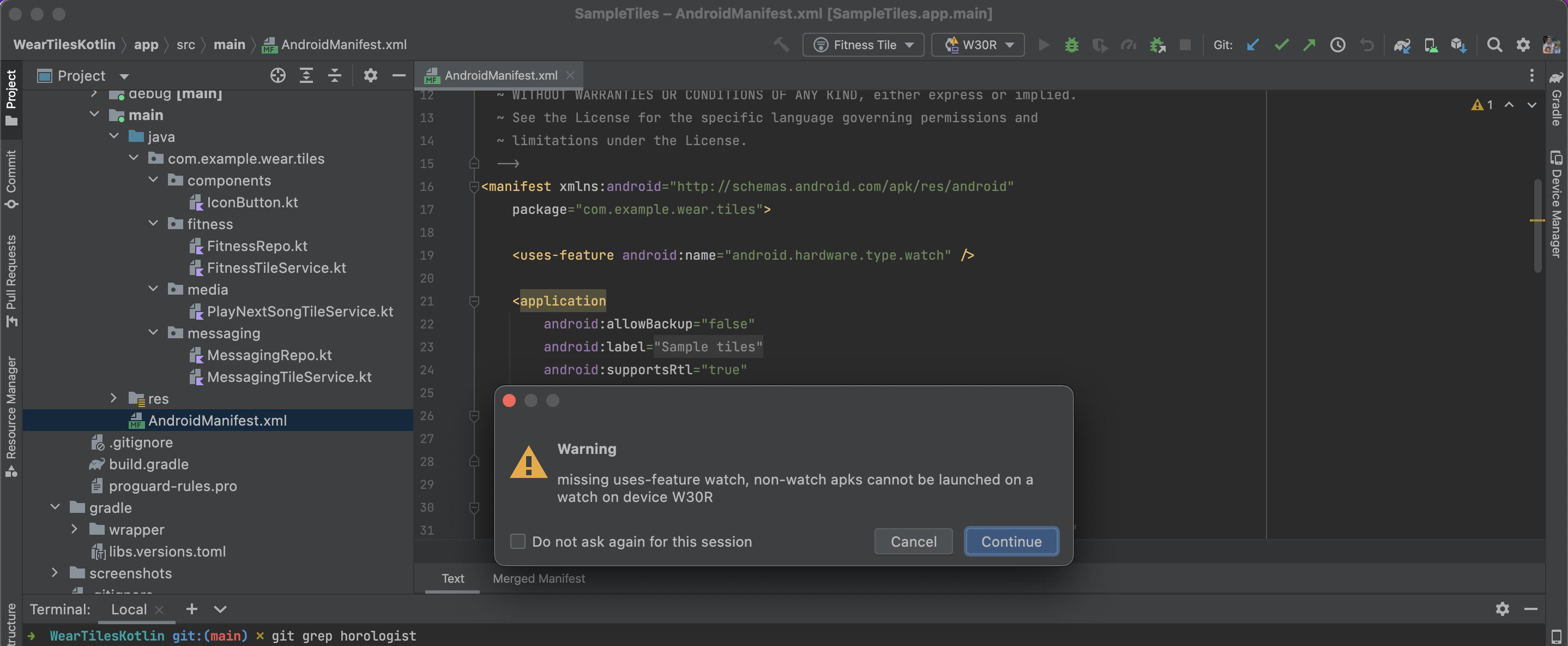The image size is (1568, 646).
Task: Click the Git update project arrow
Action: 1253,45
